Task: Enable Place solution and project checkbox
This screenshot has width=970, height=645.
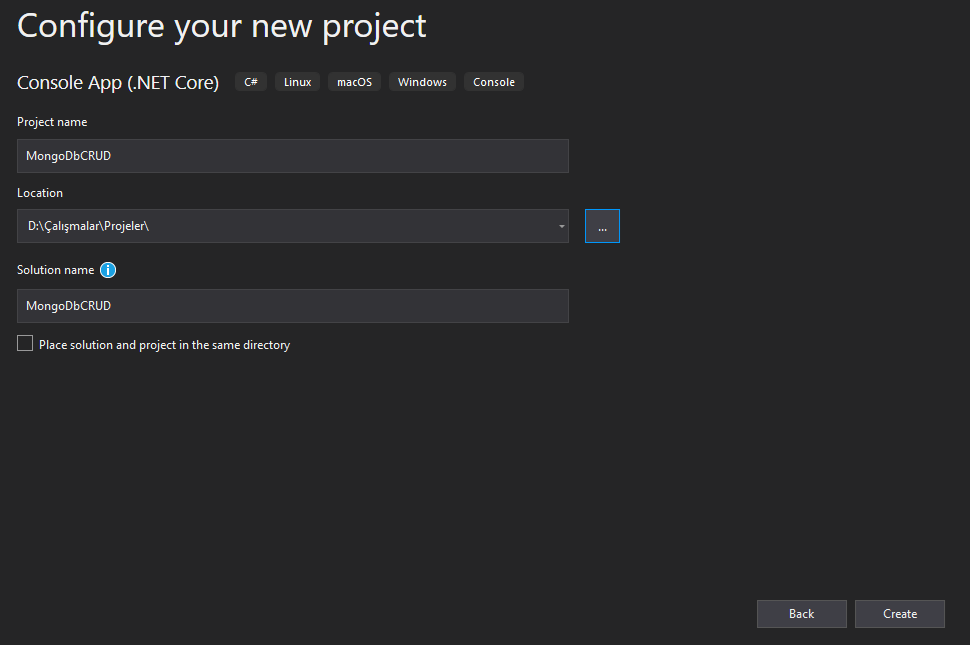Action: [25, 343]
